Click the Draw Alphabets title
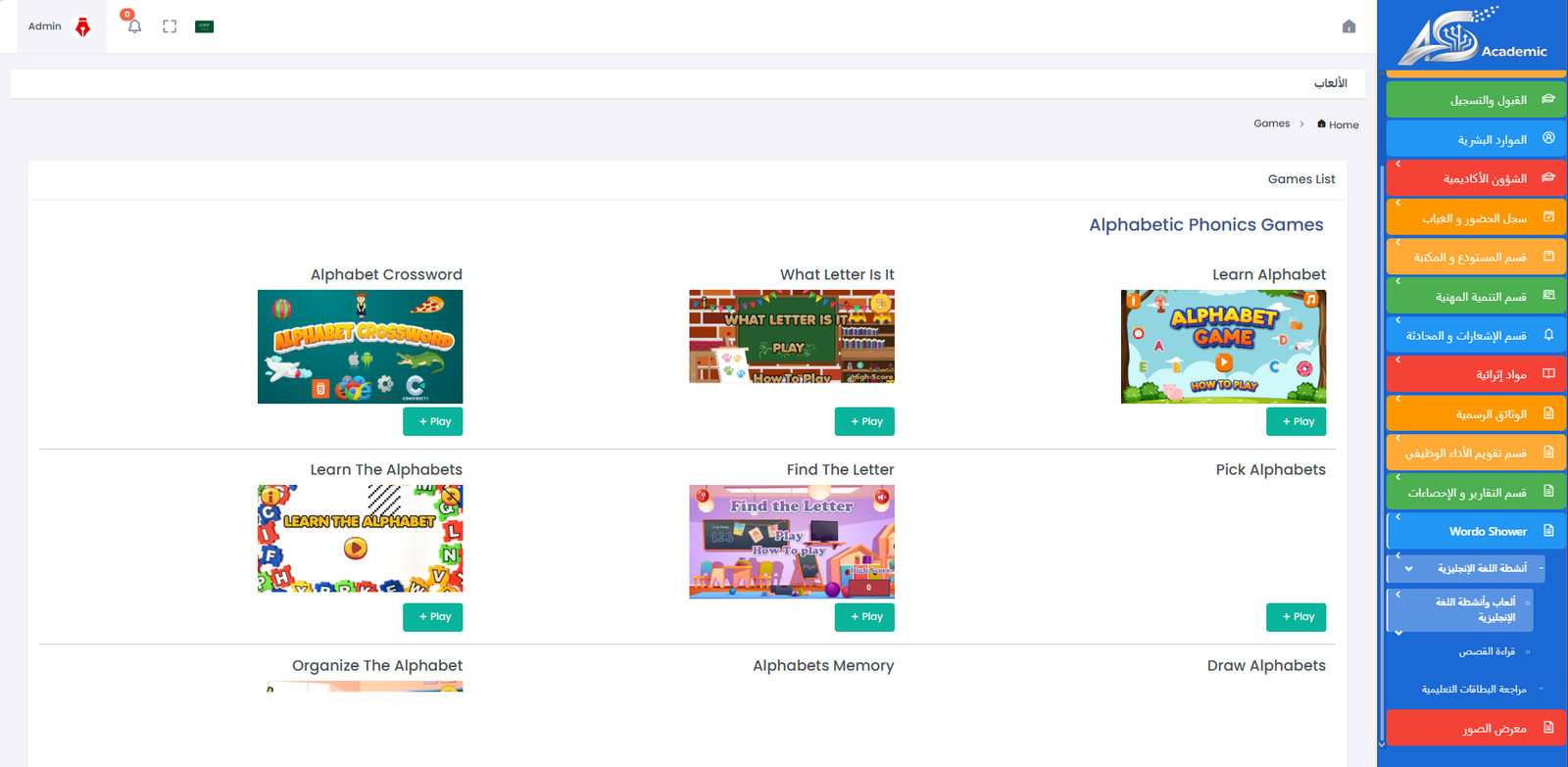The width and height of the screenshot is (1568, 767). coord(1266,665)
